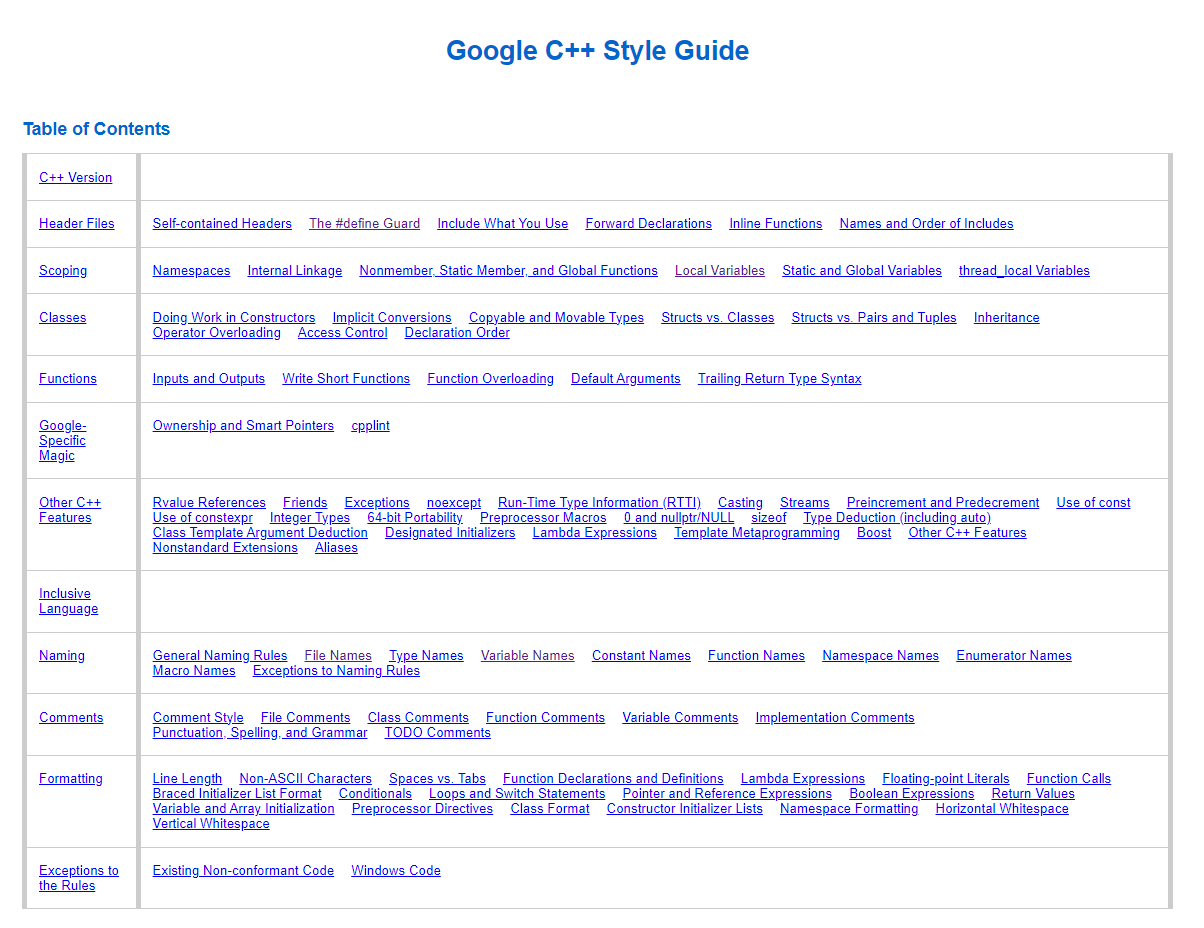The width and height of the screenshot is (1204, 928).
Task: Open thread_local Variables link
Action: pyautogui.click(x=1023, y=271)
